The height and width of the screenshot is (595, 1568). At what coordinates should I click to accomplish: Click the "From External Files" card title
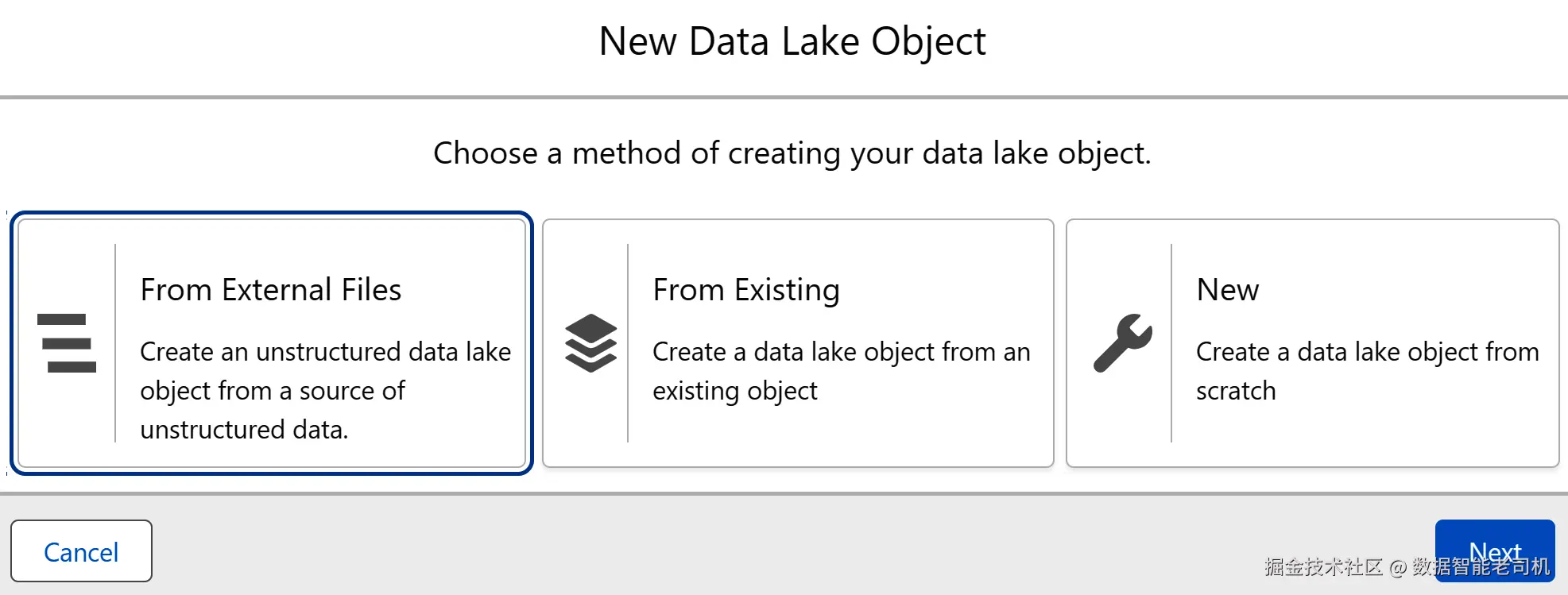(270, 290)
